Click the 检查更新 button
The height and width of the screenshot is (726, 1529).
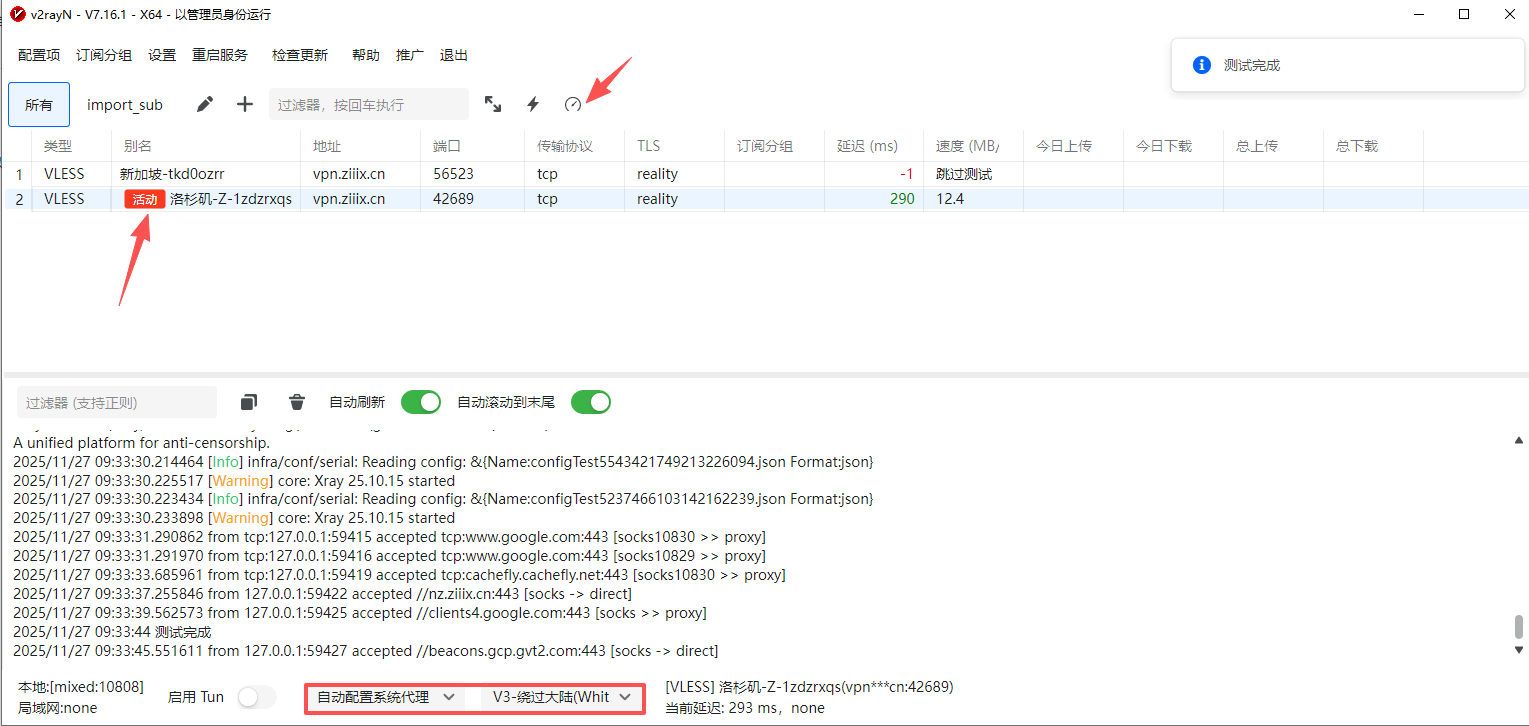coord(300,55)
